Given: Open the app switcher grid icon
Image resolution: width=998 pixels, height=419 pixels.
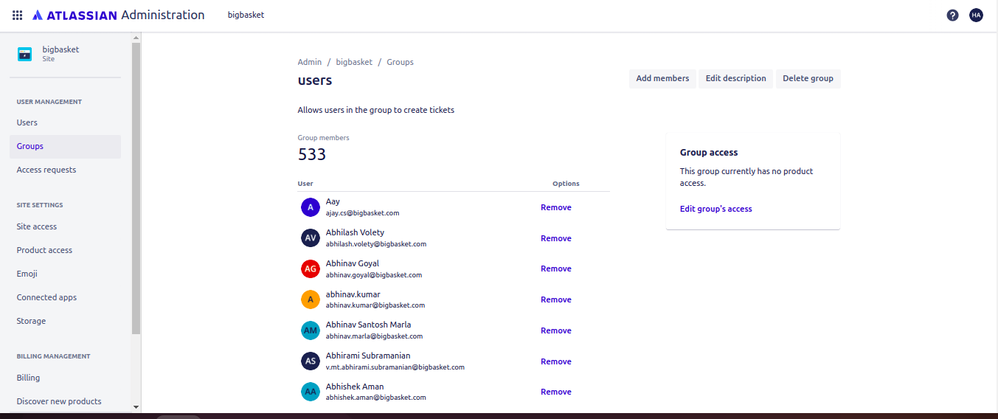Looking at the screenshot, I should point(17,15).
